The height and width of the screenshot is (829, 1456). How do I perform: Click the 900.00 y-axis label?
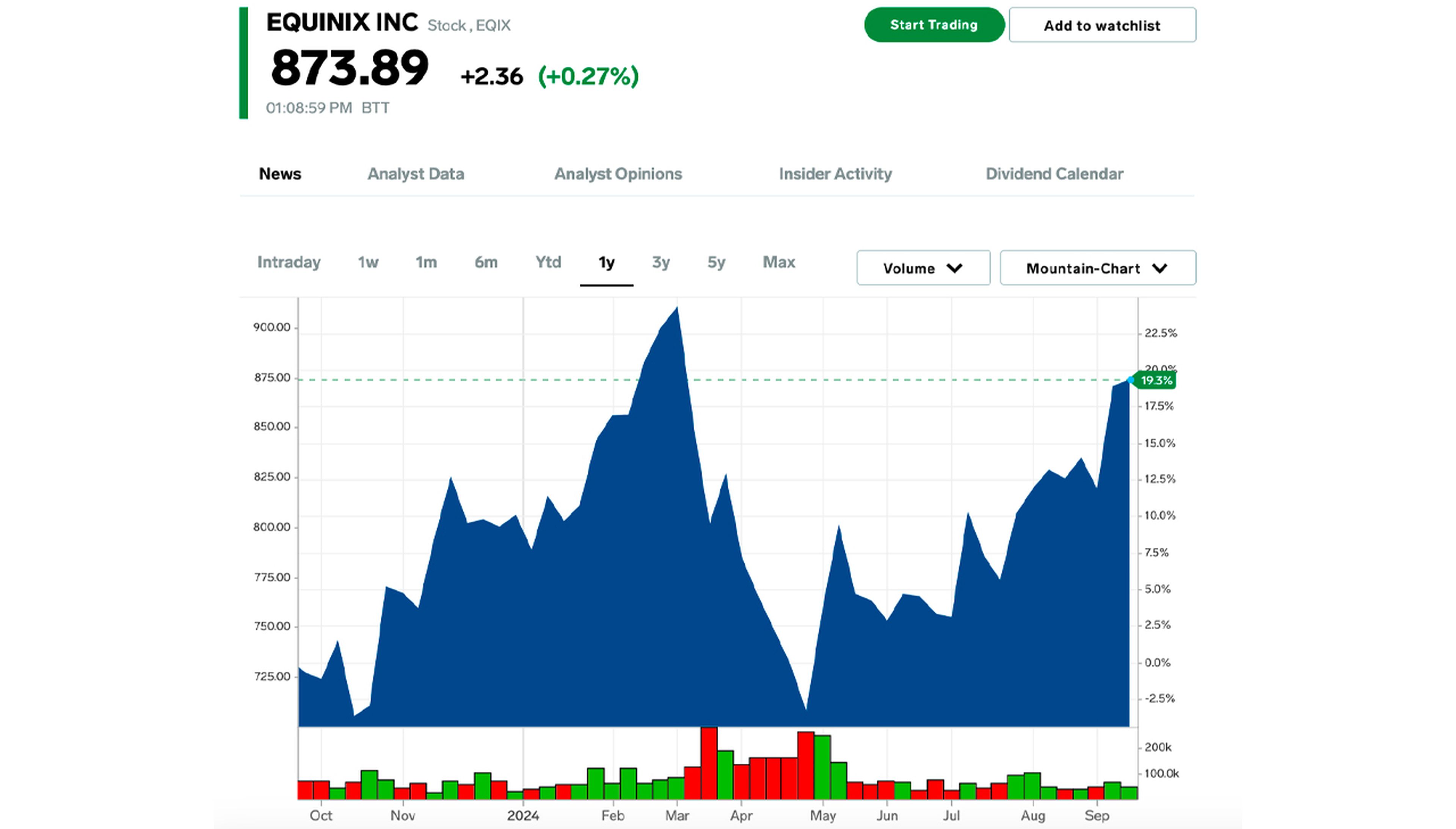point(271,328)
